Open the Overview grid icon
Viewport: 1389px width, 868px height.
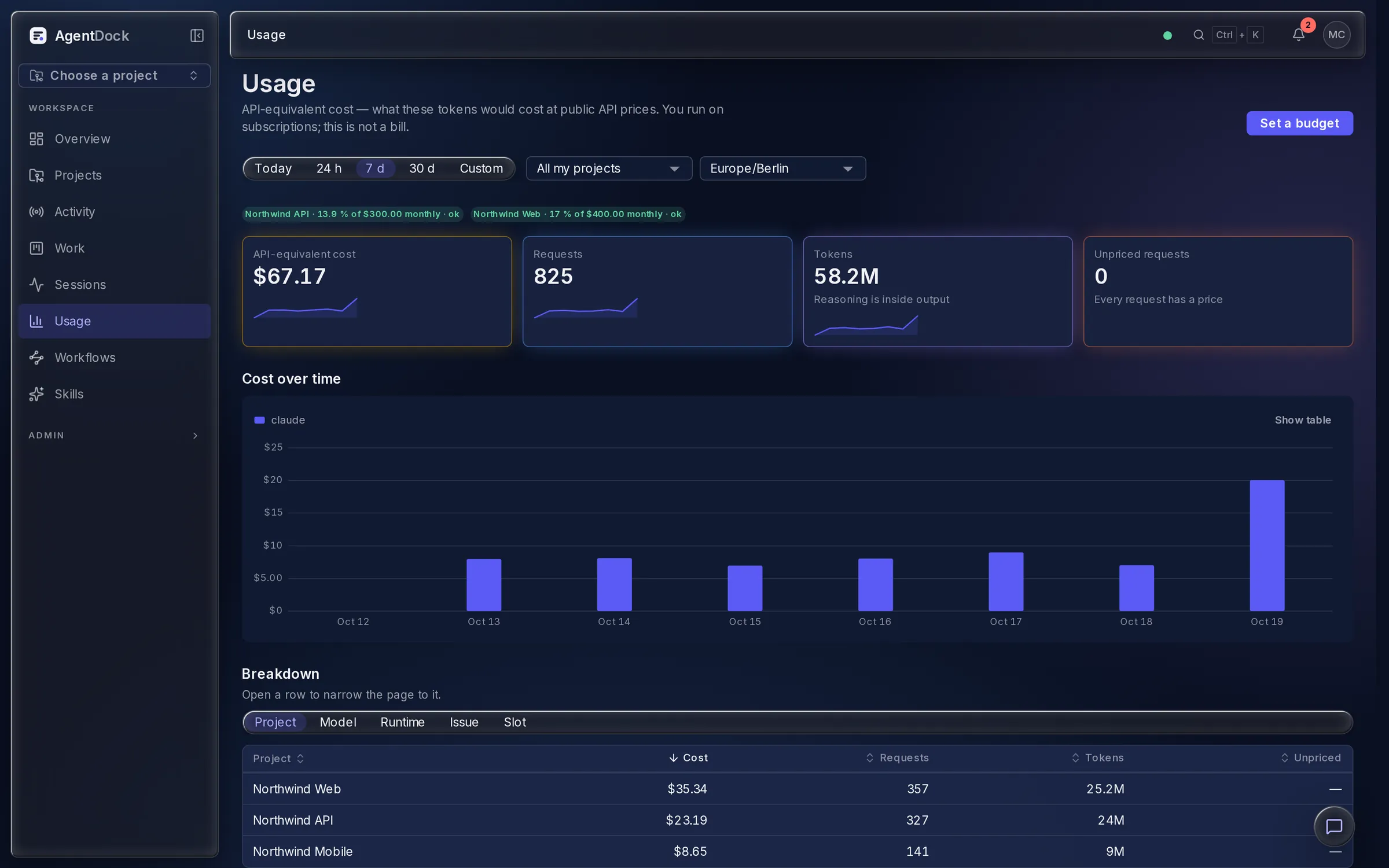(x=36, y=139)
